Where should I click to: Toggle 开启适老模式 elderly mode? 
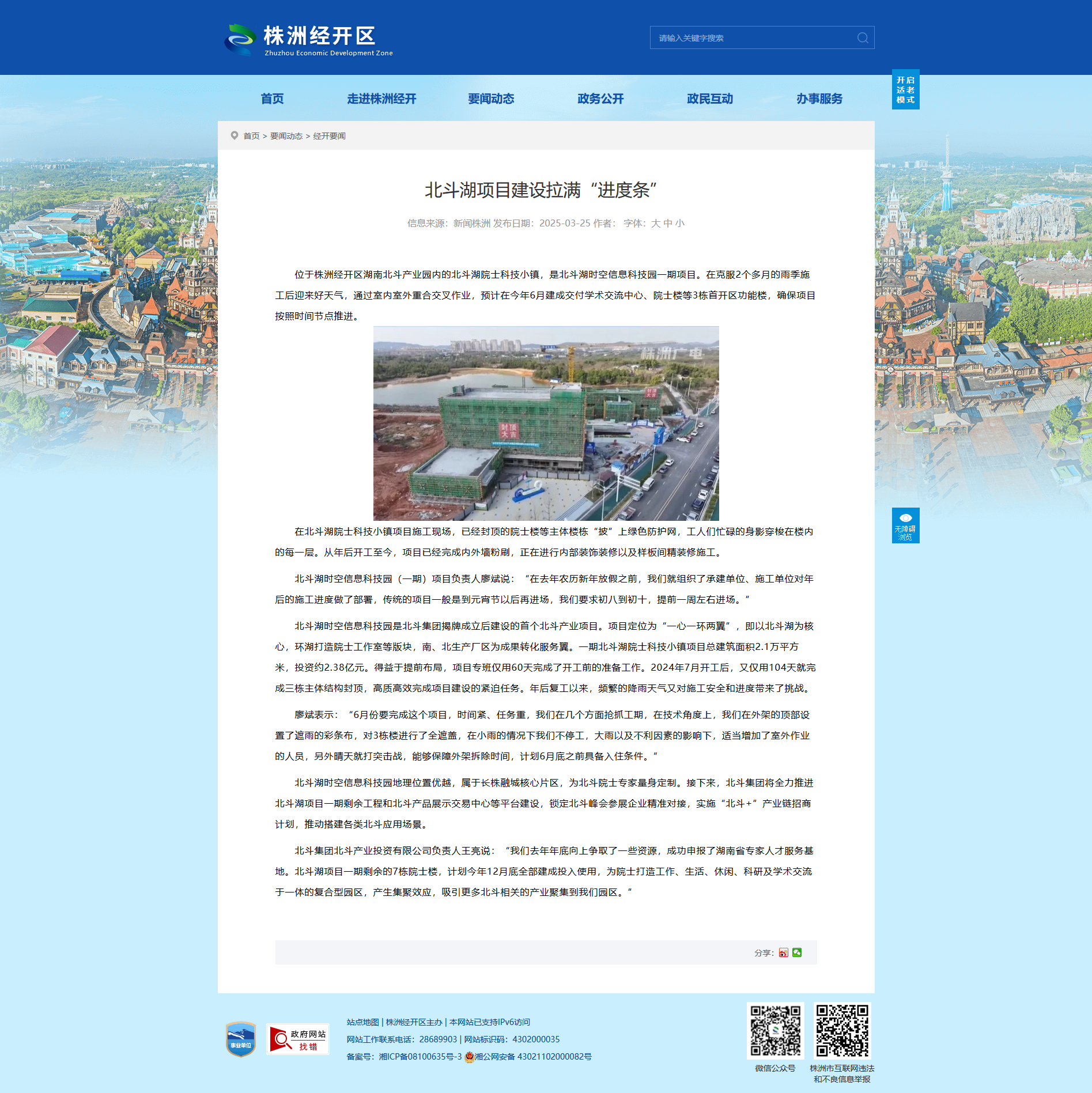[x=905, y=90]
